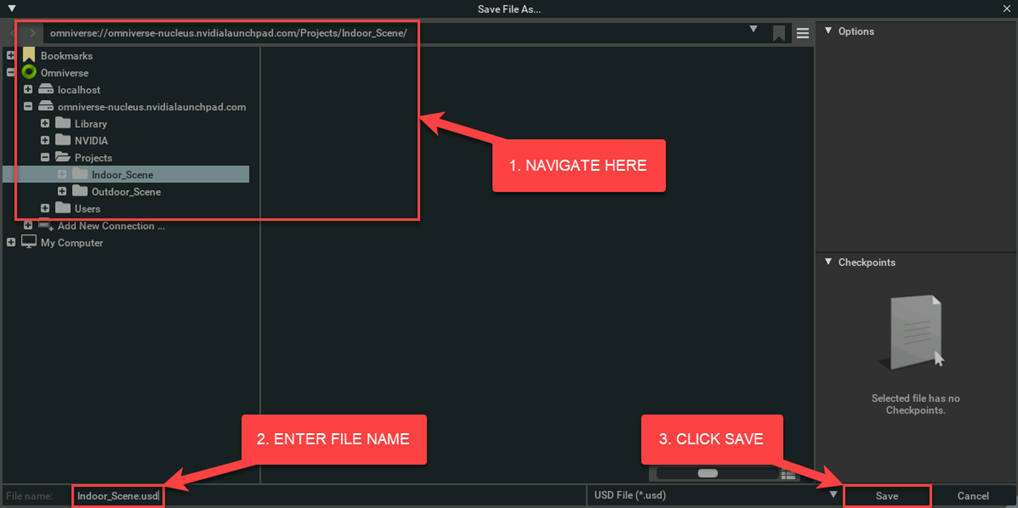Expand the NVIDIA folder in tree

45,141
